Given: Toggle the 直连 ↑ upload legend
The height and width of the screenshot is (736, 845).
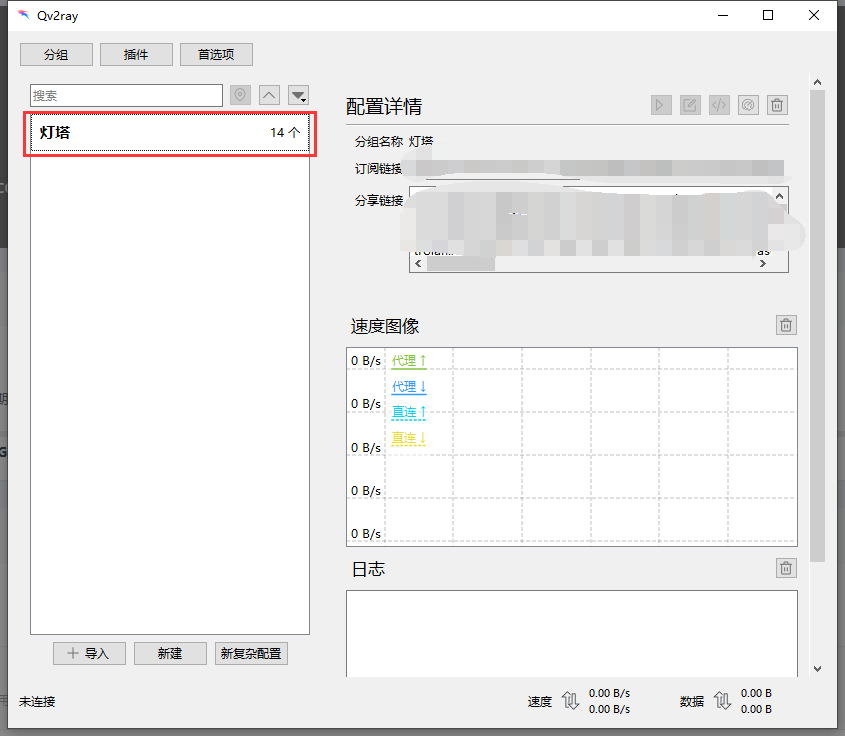Looking at the screenshot, I should coord(409,413).
